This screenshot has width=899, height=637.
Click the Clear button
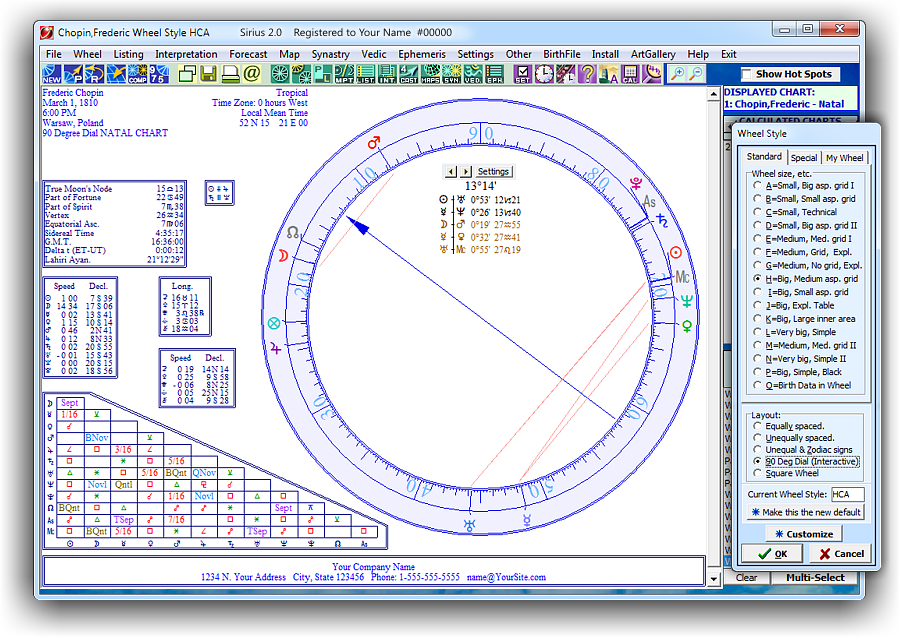coord(746,577)
